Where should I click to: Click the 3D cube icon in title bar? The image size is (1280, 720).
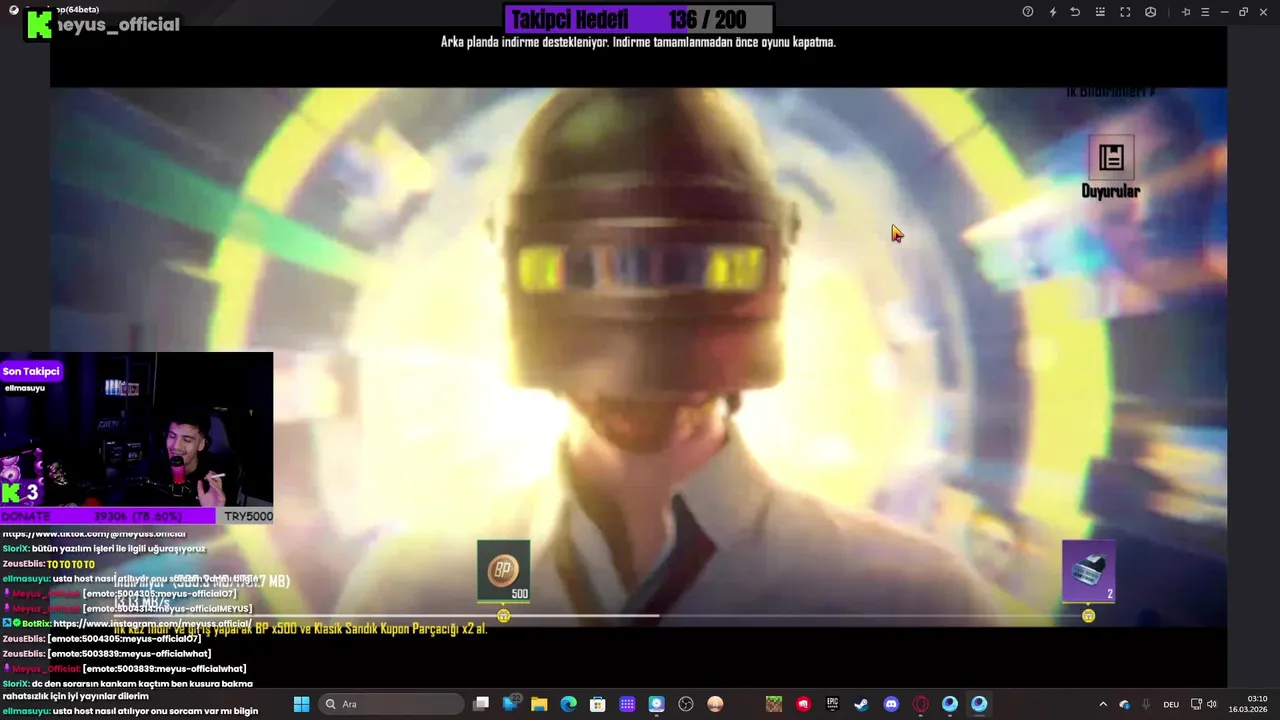point(1150,12)
